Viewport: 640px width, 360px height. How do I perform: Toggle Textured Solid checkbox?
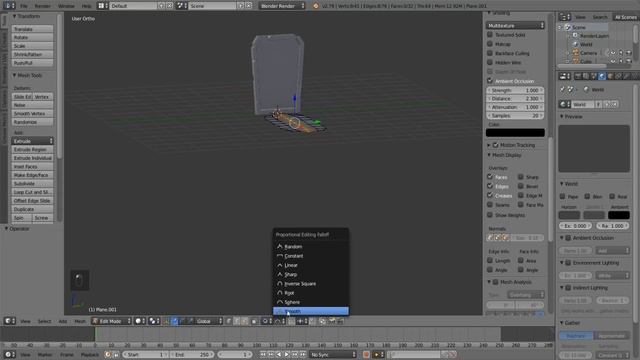(490, 35)
